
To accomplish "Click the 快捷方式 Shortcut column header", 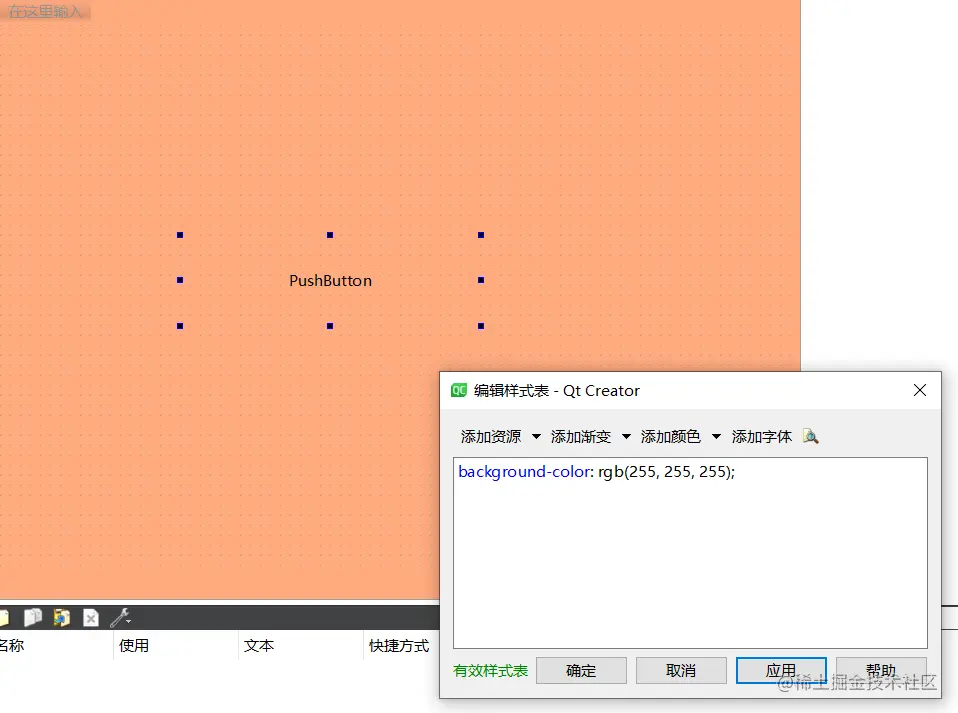I will [401, 646].
